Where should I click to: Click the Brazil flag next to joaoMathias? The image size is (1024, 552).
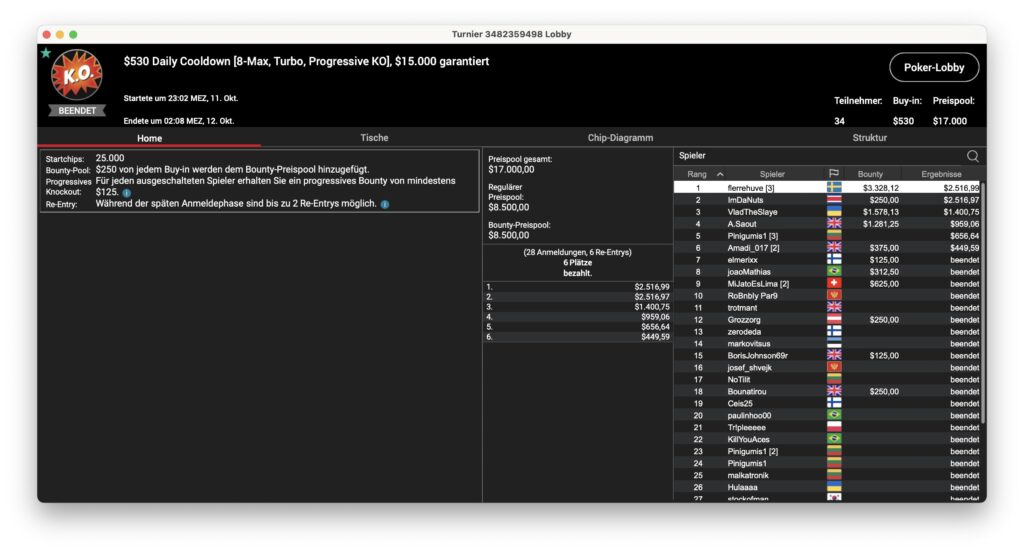point(834,272)
